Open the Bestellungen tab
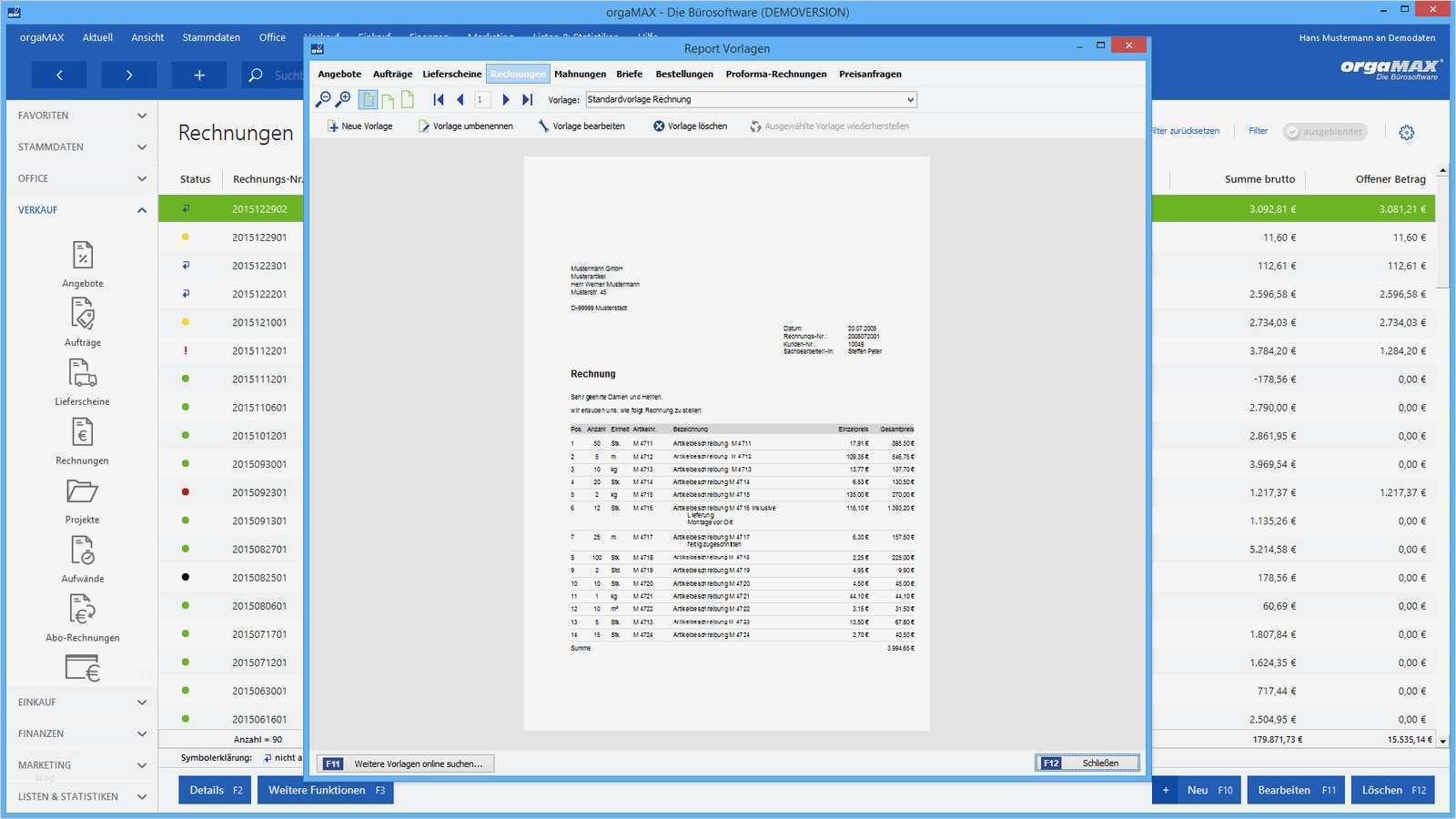The width and height of the screenshot is (1456, 819). [684, 75]
